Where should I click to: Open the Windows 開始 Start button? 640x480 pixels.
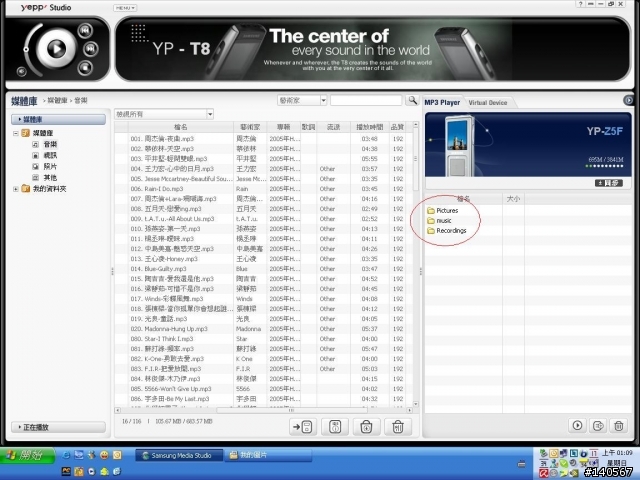(x=28, y=455)
